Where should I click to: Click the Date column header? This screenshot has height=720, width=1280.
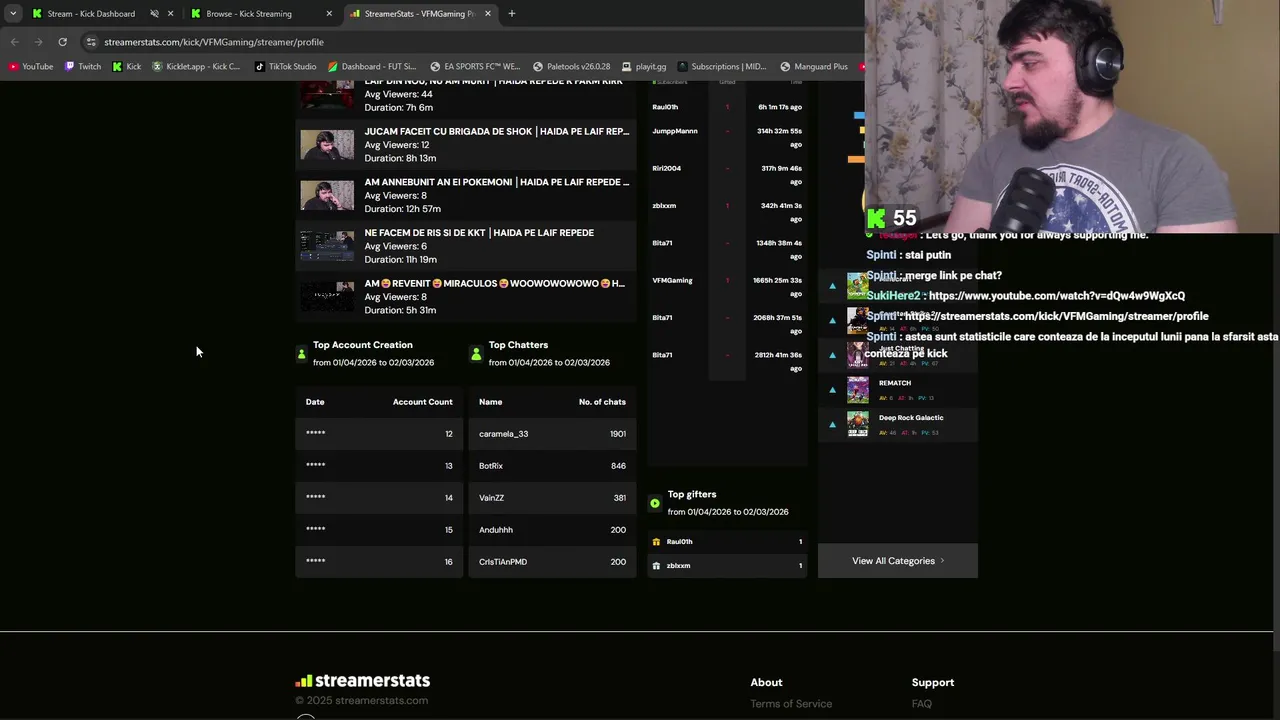[315, 402]
